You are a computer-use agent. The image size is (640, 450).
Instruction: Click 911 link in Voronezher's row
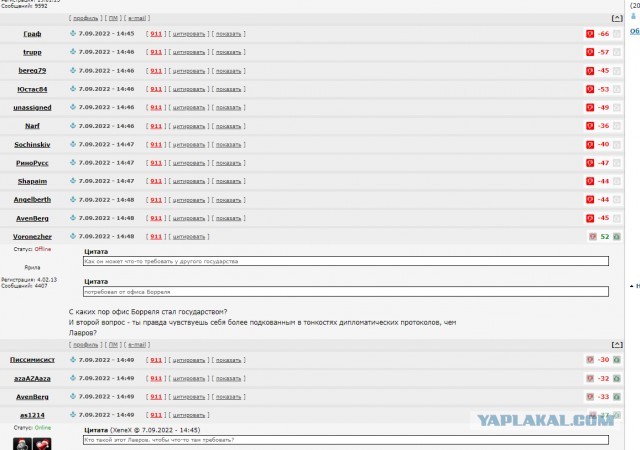click(156, 237)
